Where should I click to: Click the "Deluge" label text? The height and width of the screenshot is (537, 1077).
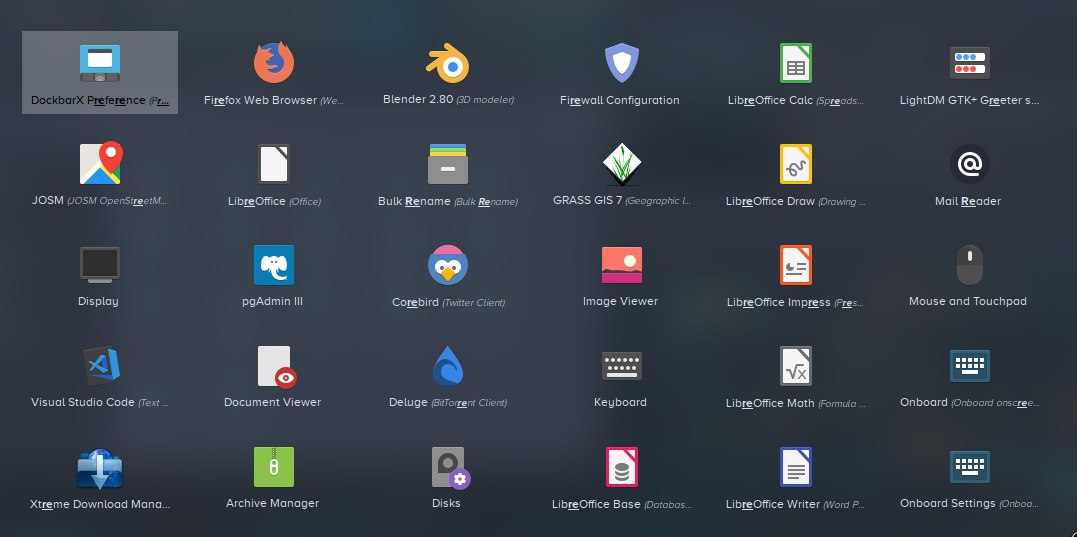point(408,402)
